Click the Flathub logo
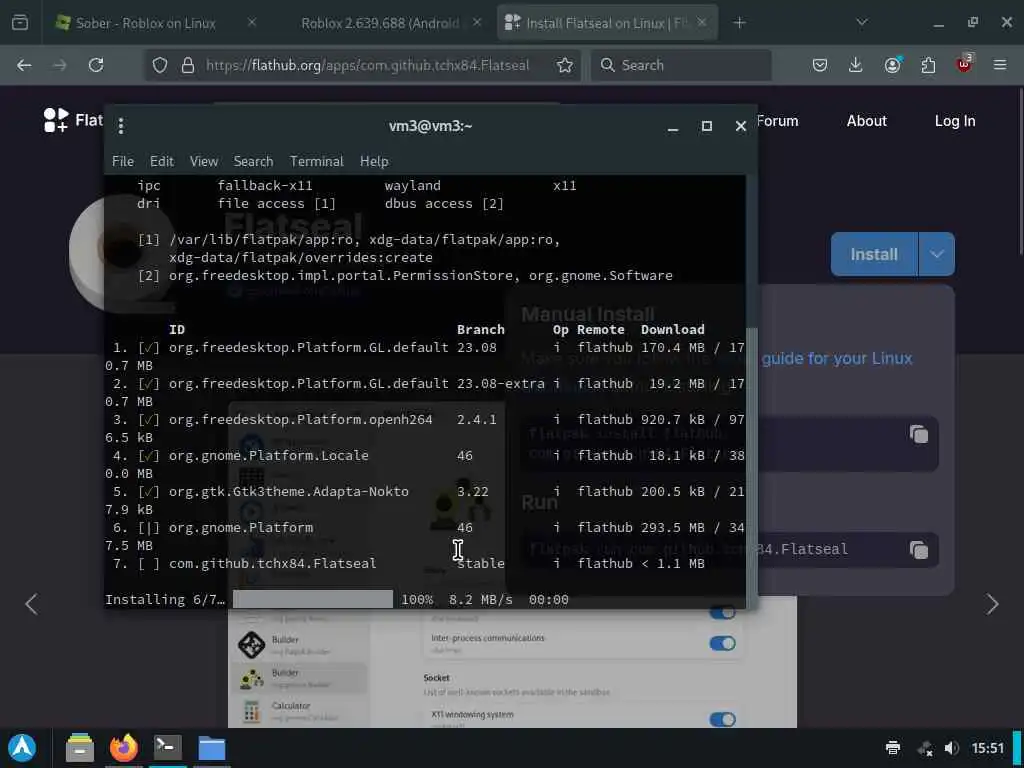1024x768 pixels. click(72, 120)
